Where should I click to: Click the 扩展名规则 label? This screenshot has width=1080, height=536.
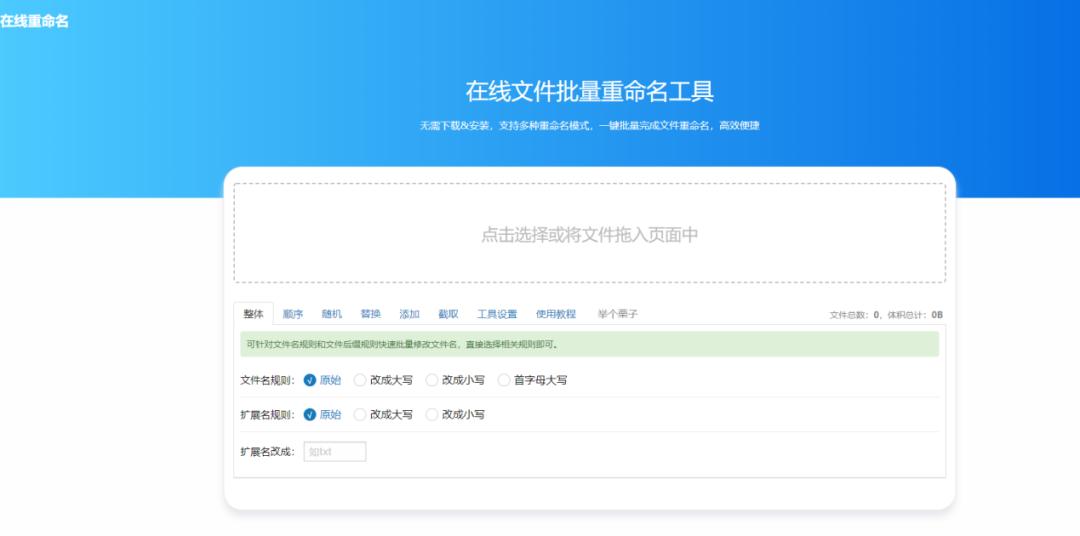coord(268,415)
